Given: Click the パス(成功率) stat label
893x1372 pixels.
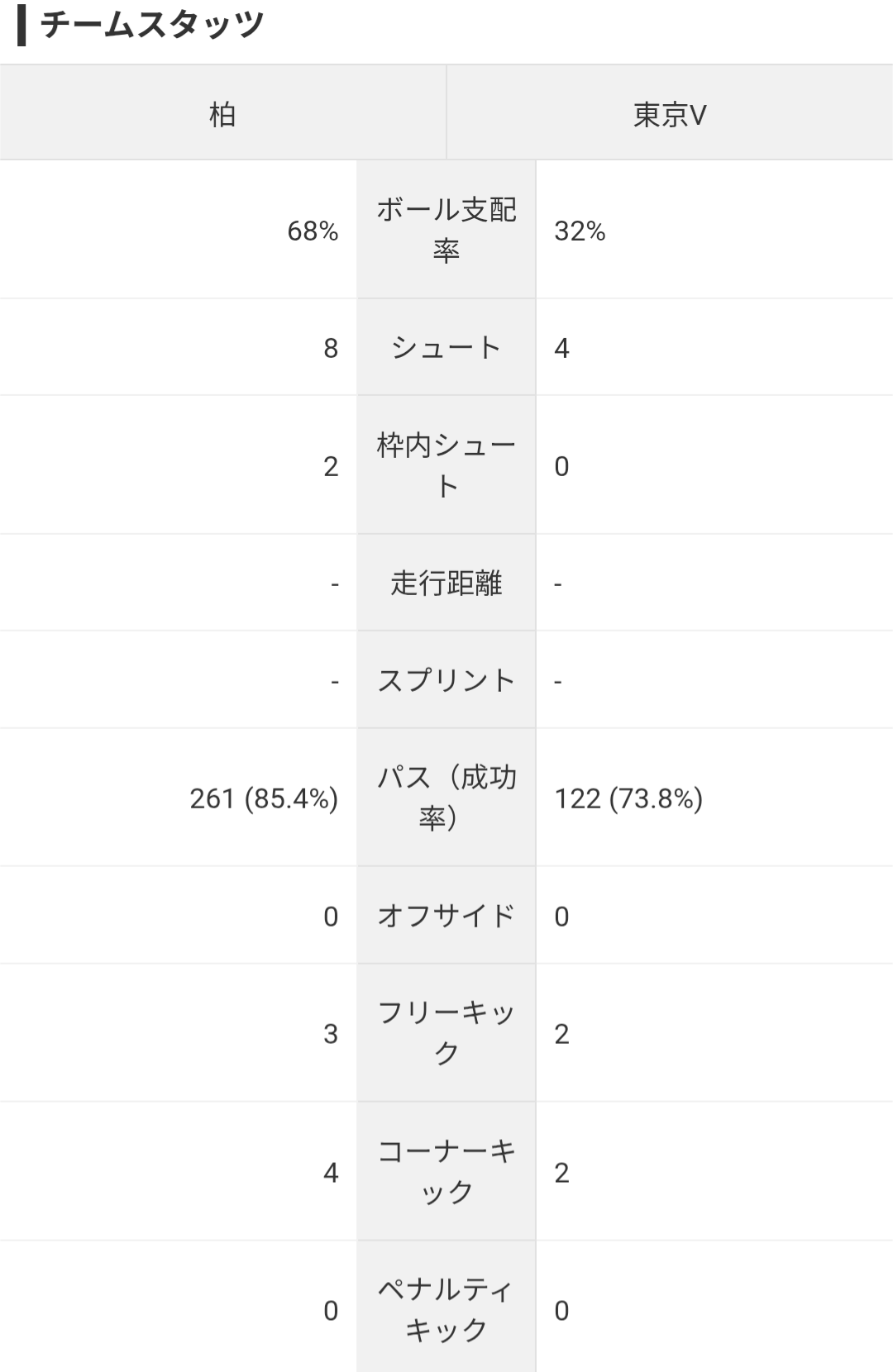Looking at the screenshot, I should point(446,798).
